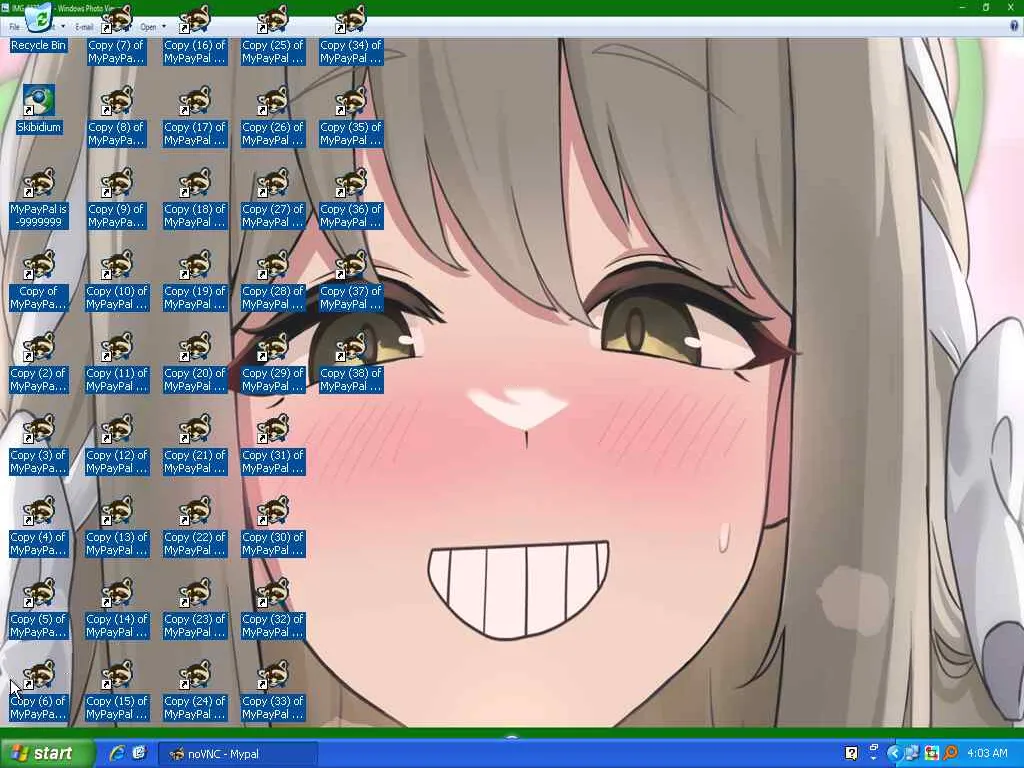Select the 'Copy (21) of MyPayPal' shortcut
1024x768 pixels.
tap(195, 445)
